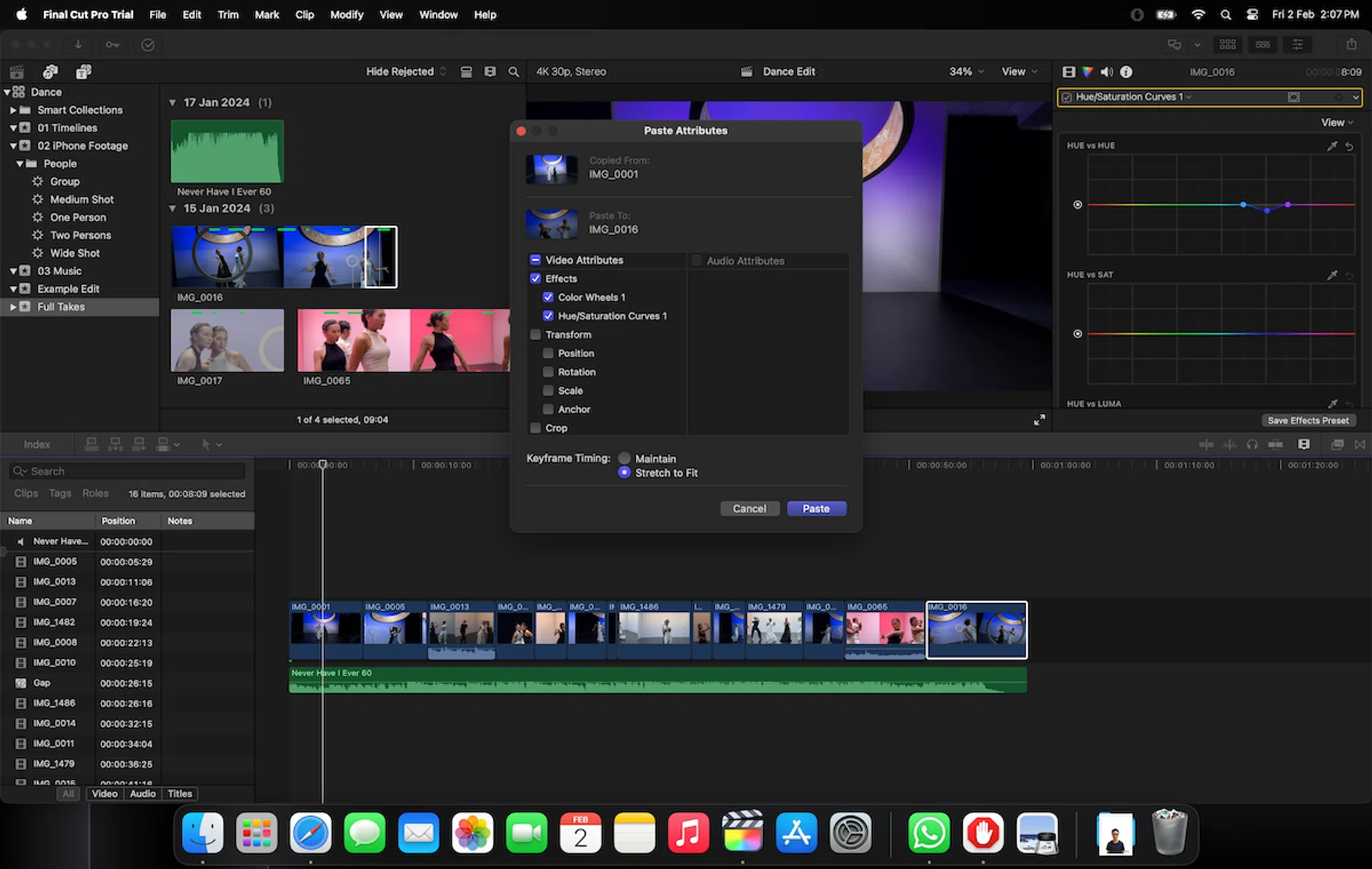Open the Color inspector

(1088, 71)
